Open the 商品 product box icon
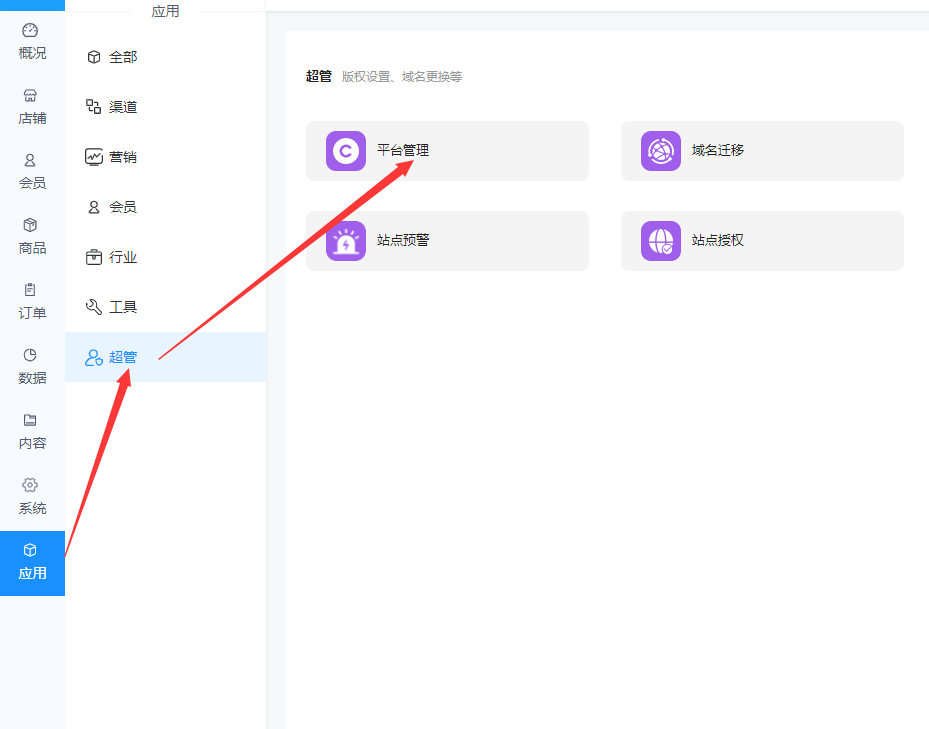Image resolution: width=929 pixels, height=729 pixels. pos(30,225)
